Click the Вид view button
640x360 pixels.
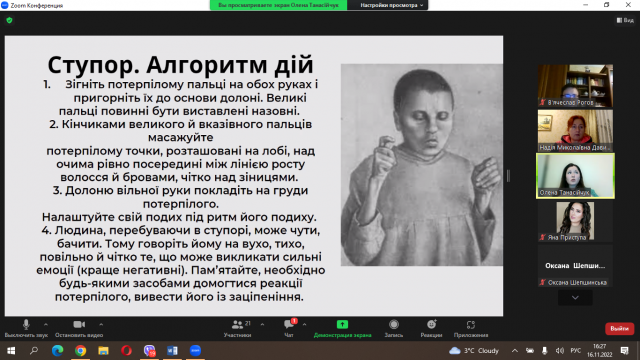pyautogui.click(x=625, y=20)
